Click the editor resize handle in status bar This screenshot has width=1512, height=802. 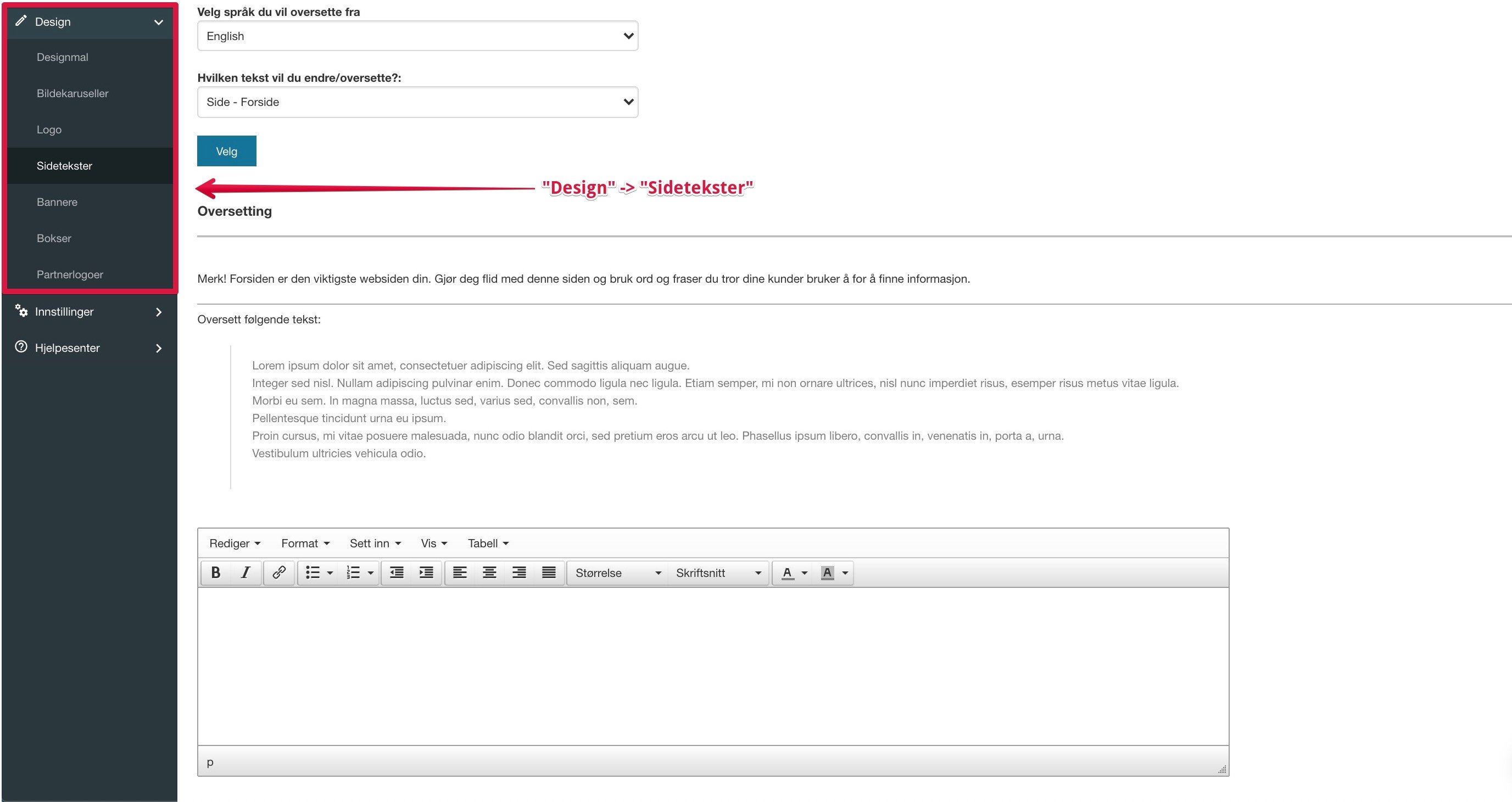(1222, 769)
